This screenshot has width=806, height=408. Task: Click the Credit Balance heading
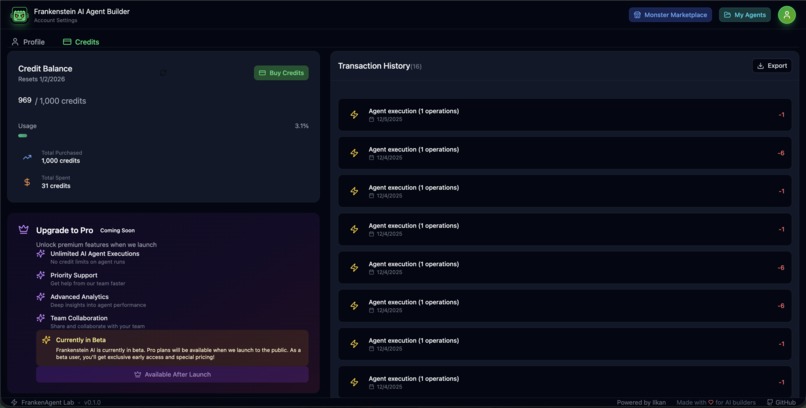point(45,68)
